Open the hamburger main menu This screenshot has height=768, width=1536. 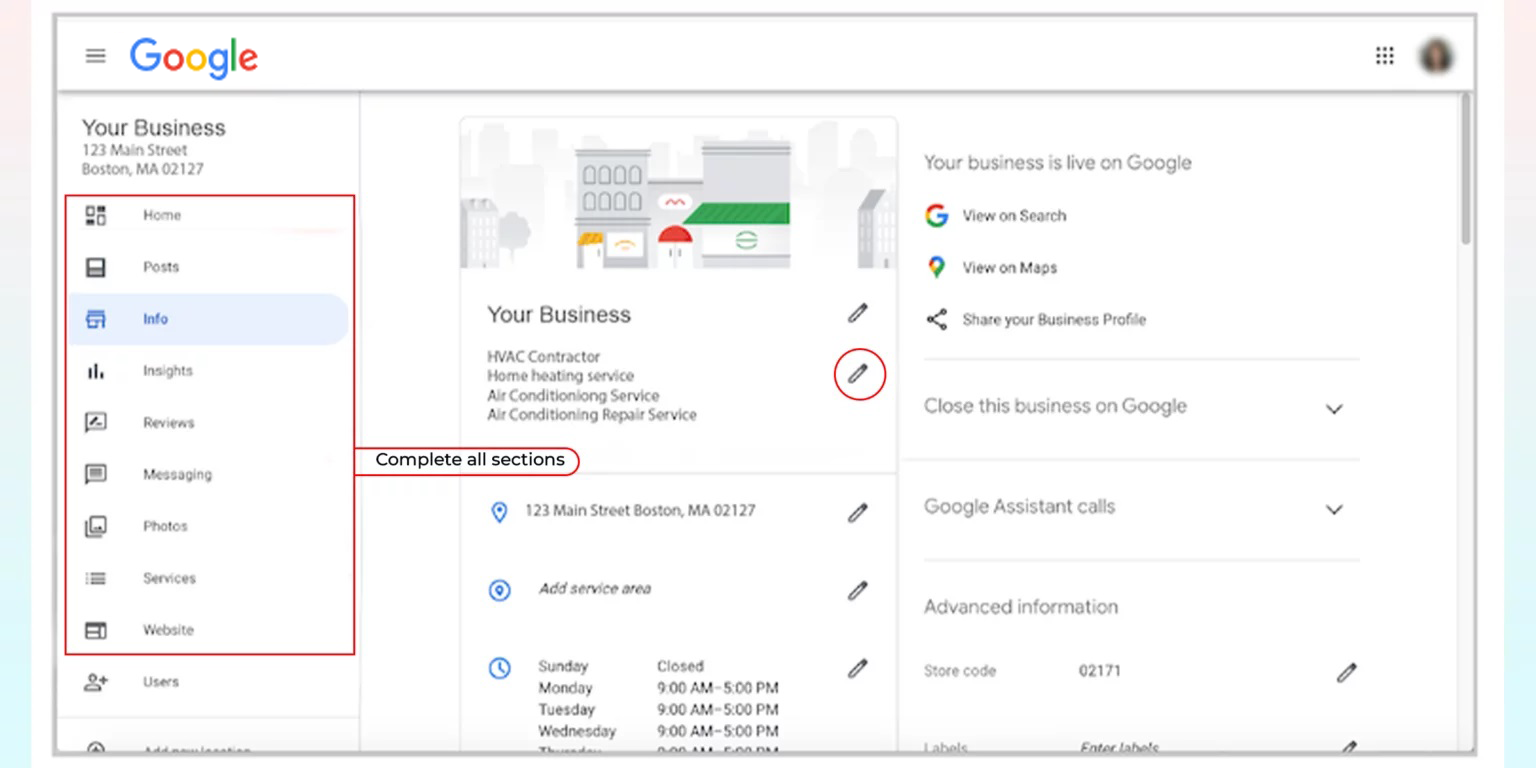tap(95, 56)
